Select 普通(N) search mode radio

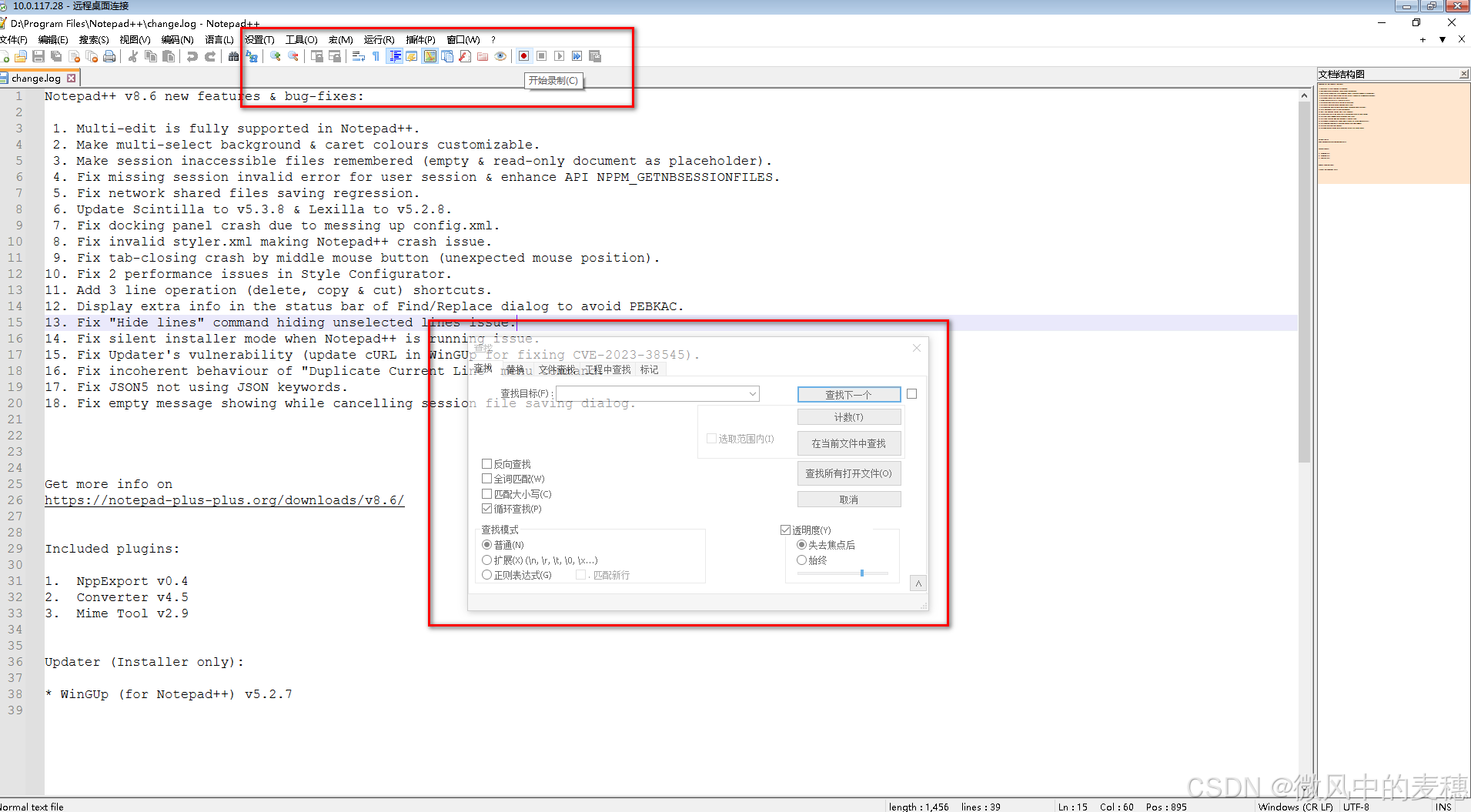pyautogui.click(x=486, y=545)
